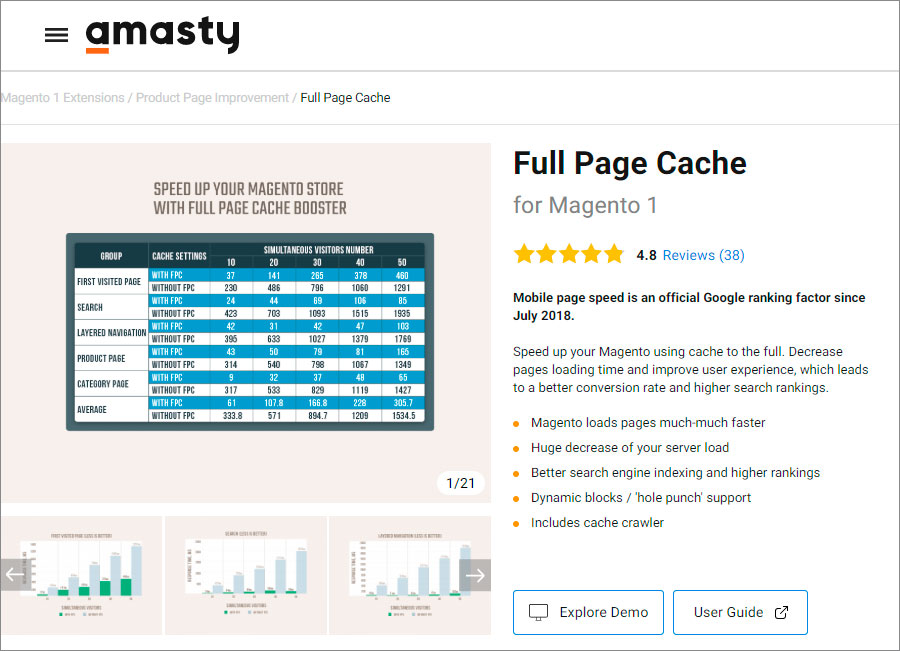Show next thumbnails with right arrow

pyautogui.click(x=475, y=575)
